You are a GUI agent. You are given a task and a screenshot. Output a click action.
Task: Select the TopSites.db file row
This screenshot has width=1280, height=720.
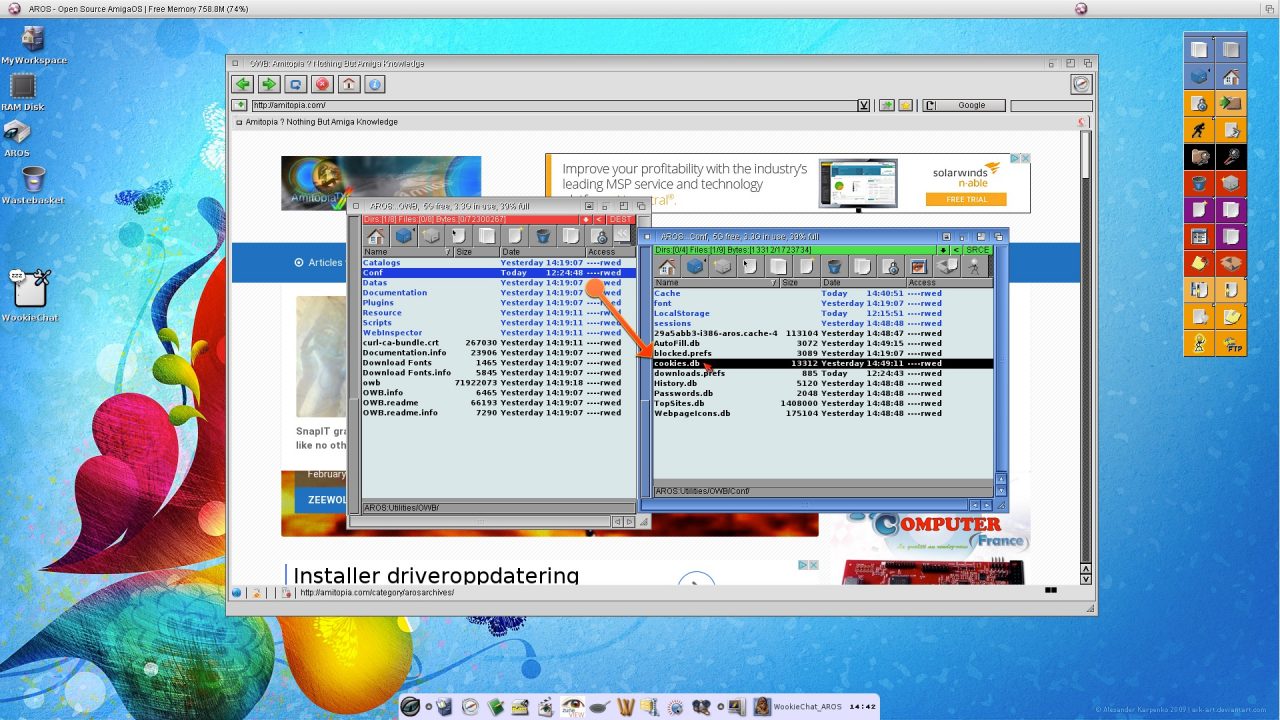click(823, 404)
